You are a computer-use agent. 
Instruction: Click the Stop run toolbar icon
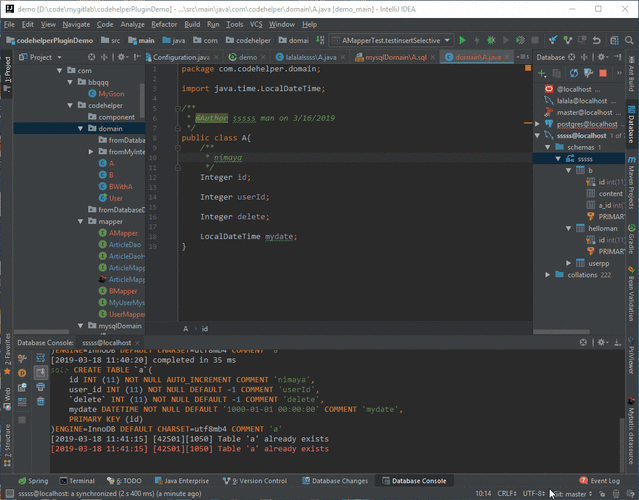[535, 40]
